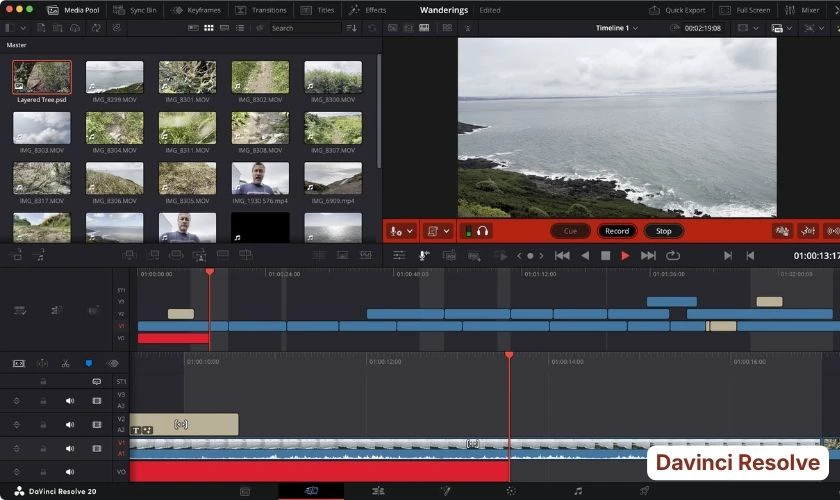Click the sync clips icon
This screenshot has height=500, width=840.
pyautogui.click(x=96, y=28)
